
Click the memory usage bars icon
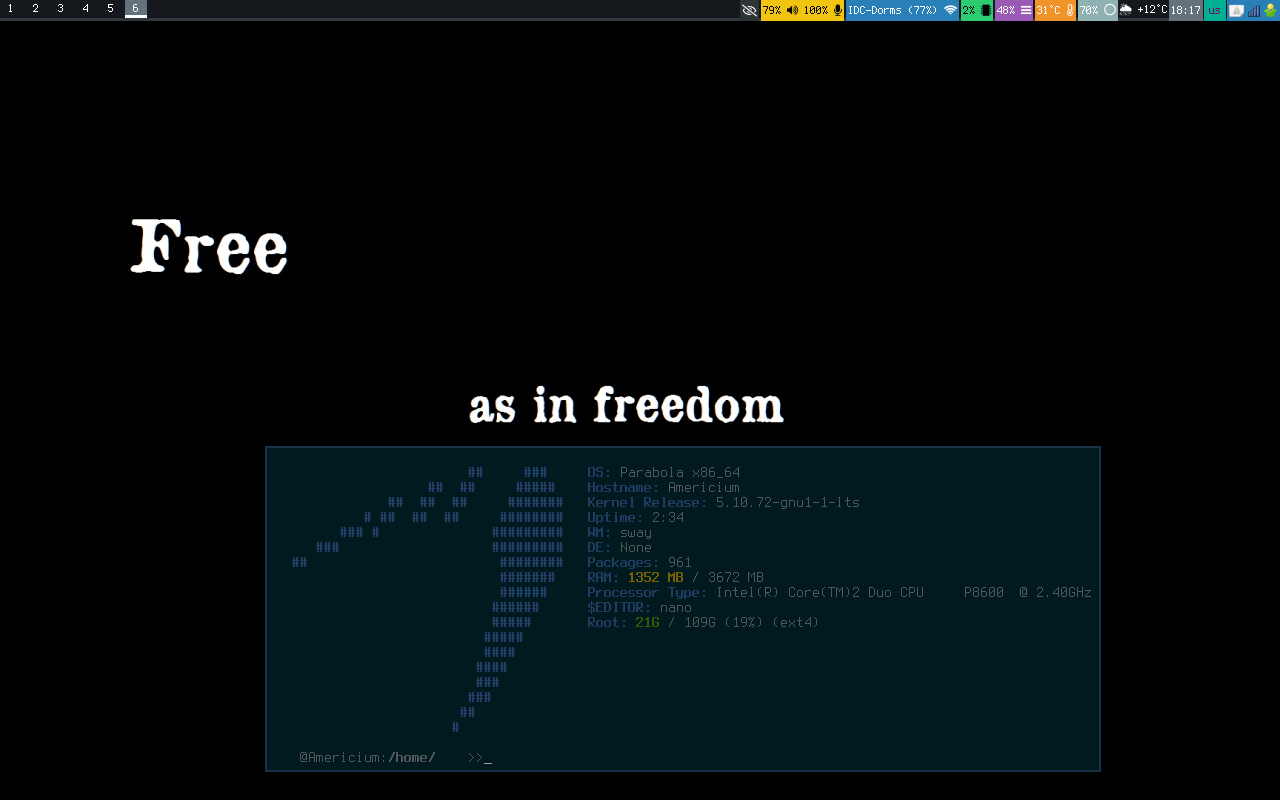click(x=1026, y=10)
